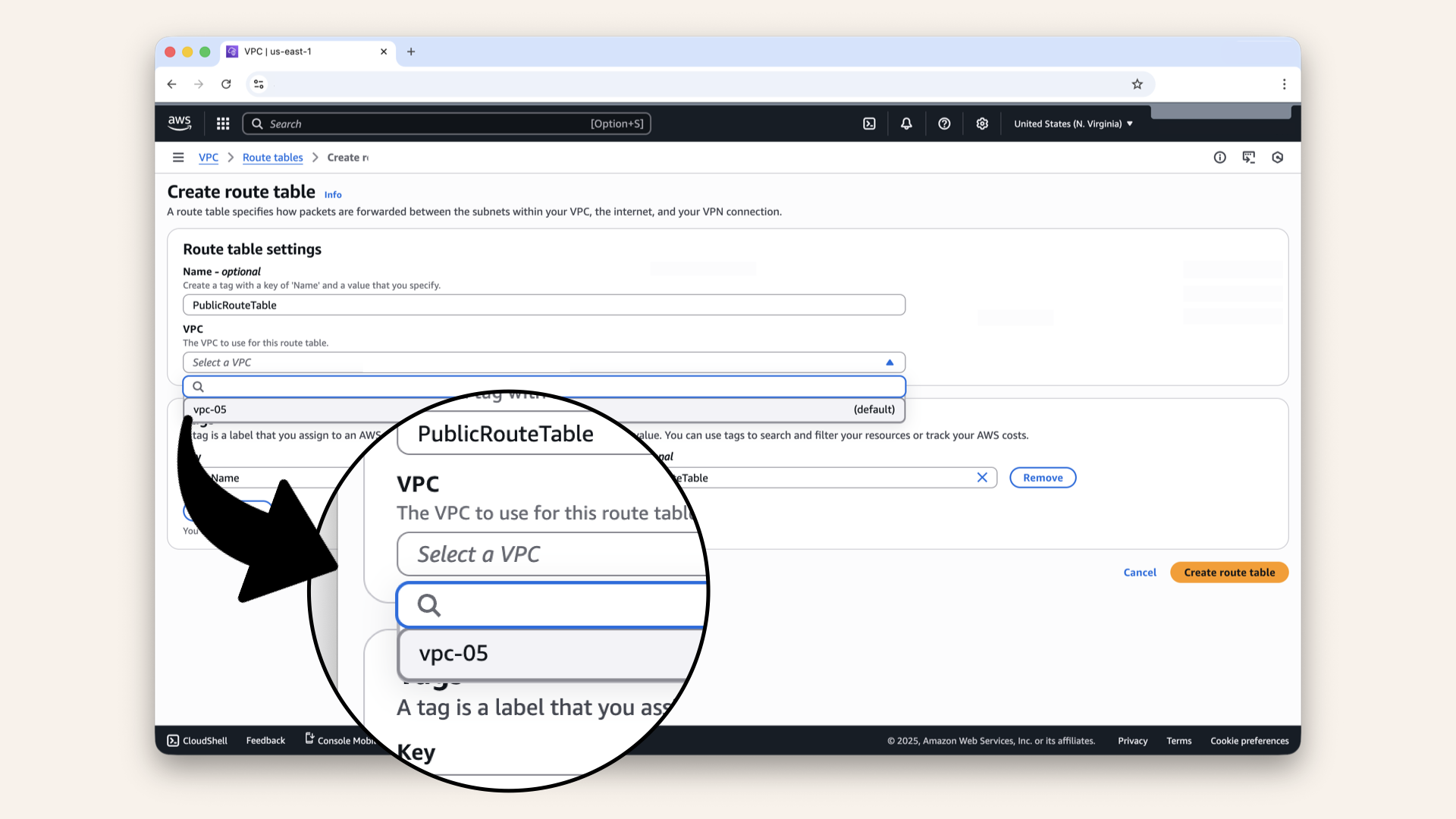Screen dimensions: 1456x819
Task: Click the Remove button next to the tag
Action: click(x=1042, y=477)
